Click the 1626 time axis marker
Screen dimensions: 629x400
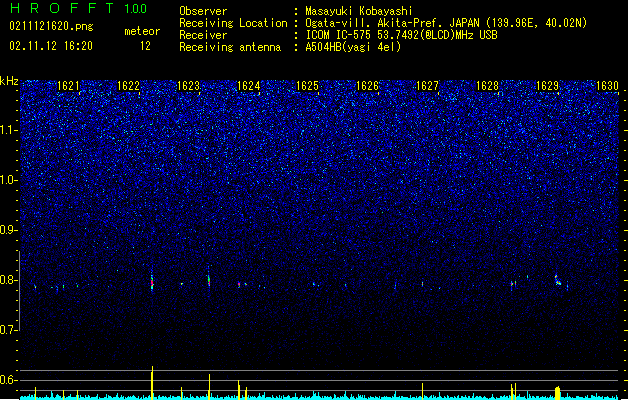click(x=367, y=86)
